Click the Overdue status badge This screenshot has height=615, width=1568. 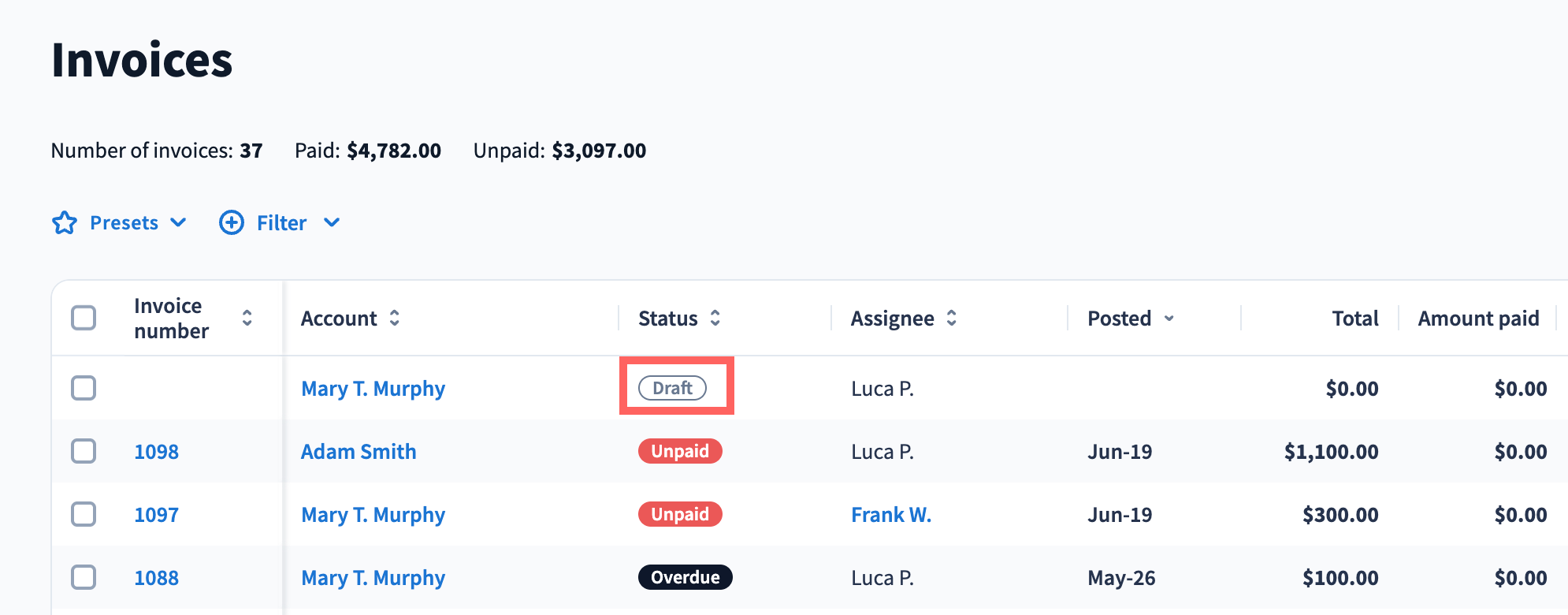pyautogui.click(x=686, y=577)
